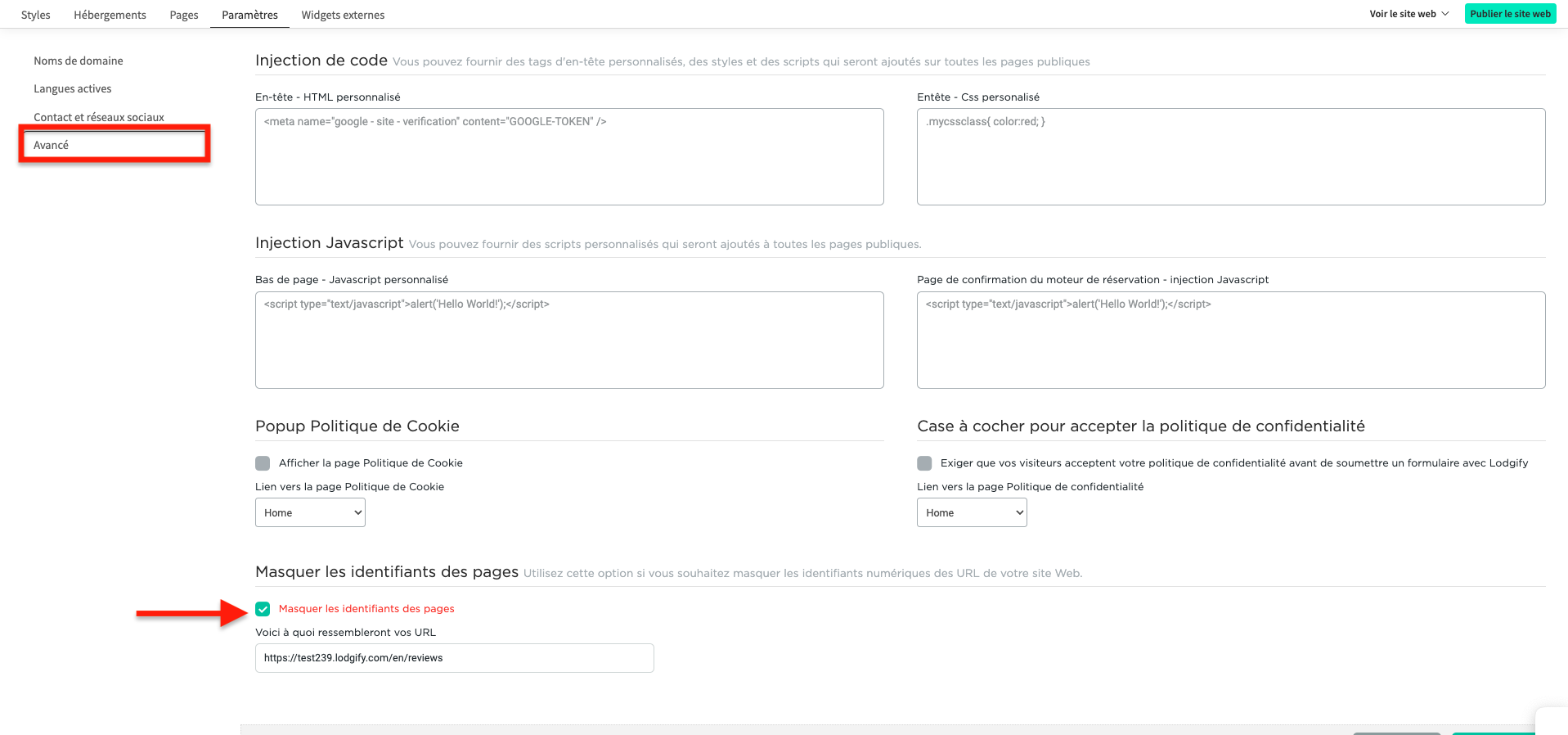The image size is (1568, 735).
Task: Check the privacy policy acceptance requirement option
Action: point(924,462)
